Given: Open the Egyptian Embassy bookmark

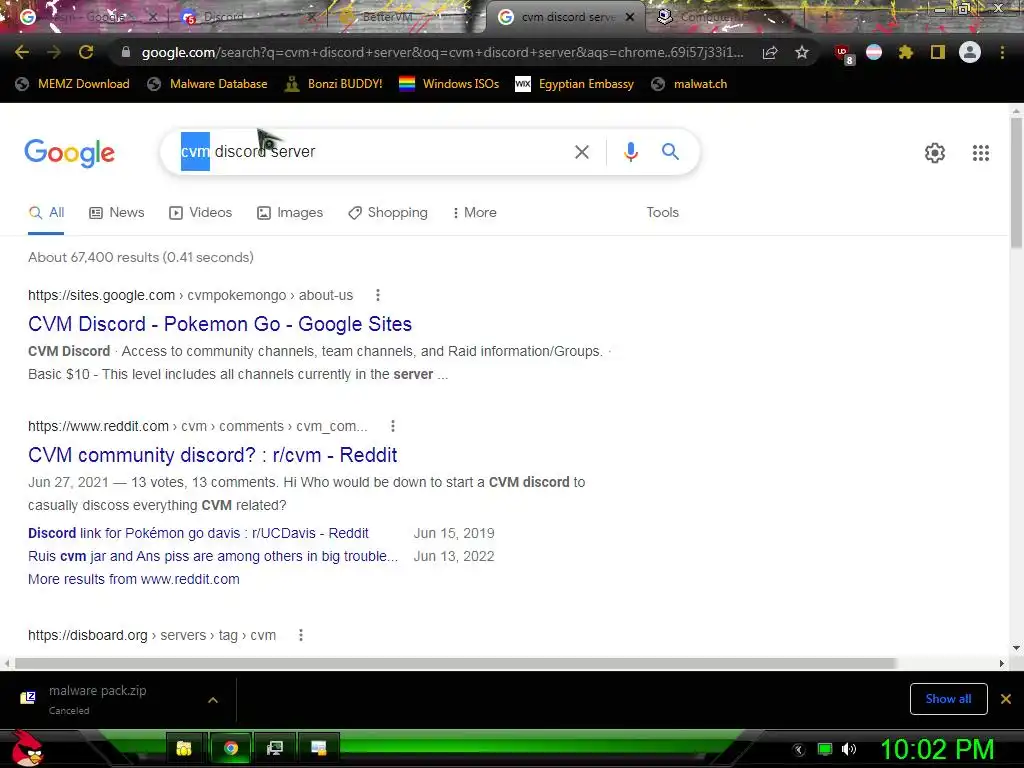Looking at the screenshot, I should (575, 84).
